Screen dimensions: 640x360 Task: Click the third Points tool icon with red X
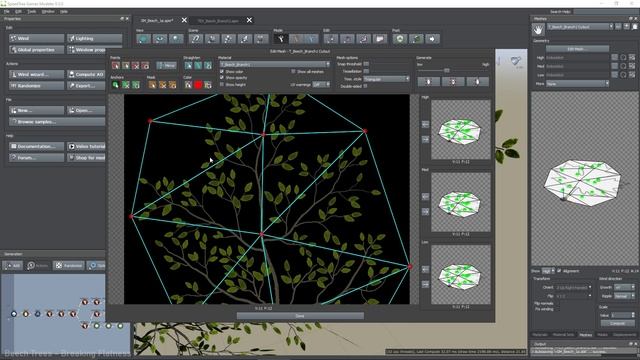click(136, 65)
